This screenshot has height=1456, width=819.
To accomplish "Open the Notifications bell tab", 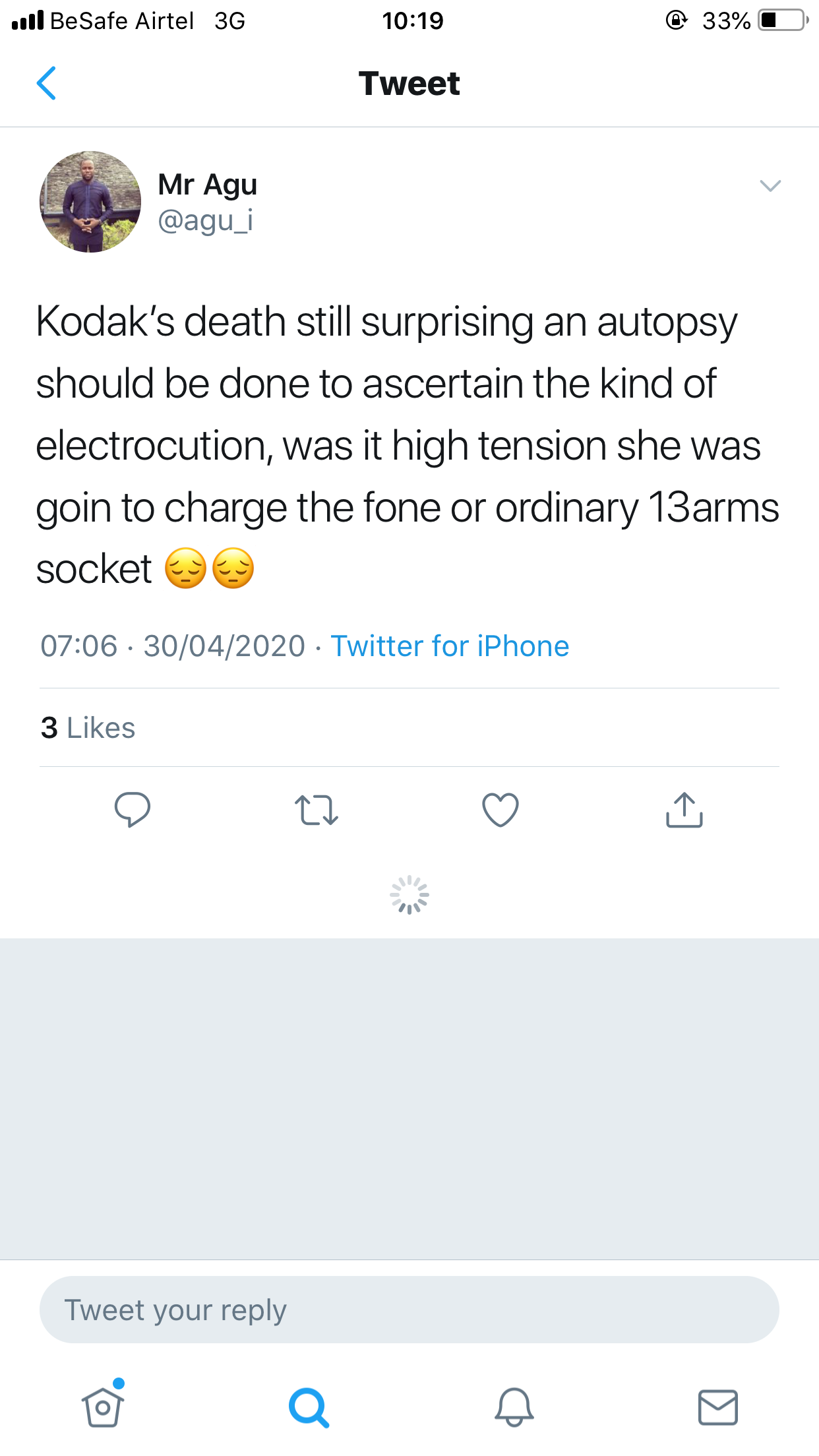I will coord(514,1407).
